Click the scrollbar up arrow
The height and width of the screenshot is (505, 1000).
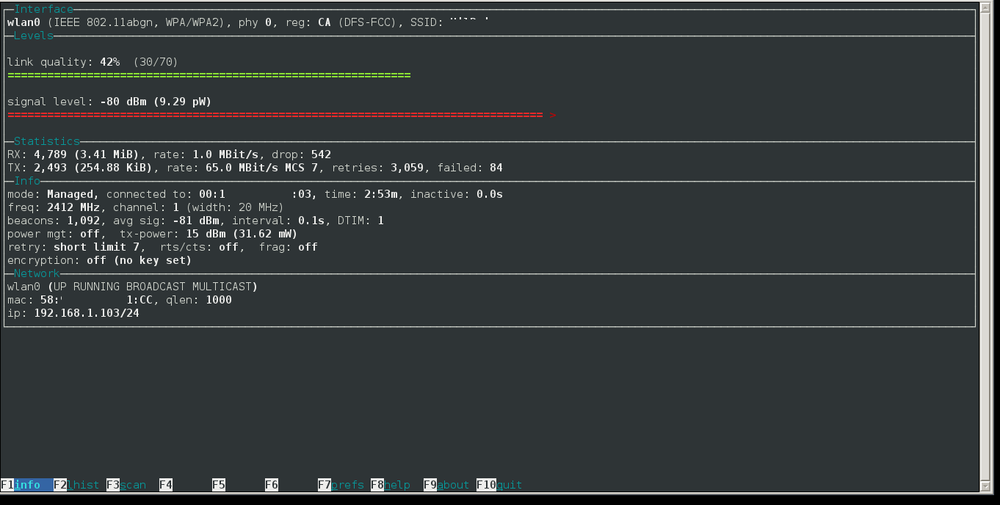pos(985,7)
